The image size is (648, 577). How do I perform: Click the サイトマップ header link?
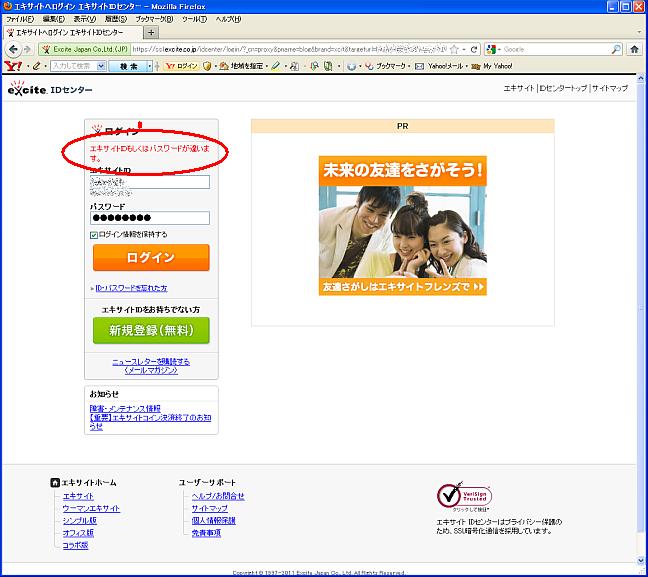pos(610,88)
